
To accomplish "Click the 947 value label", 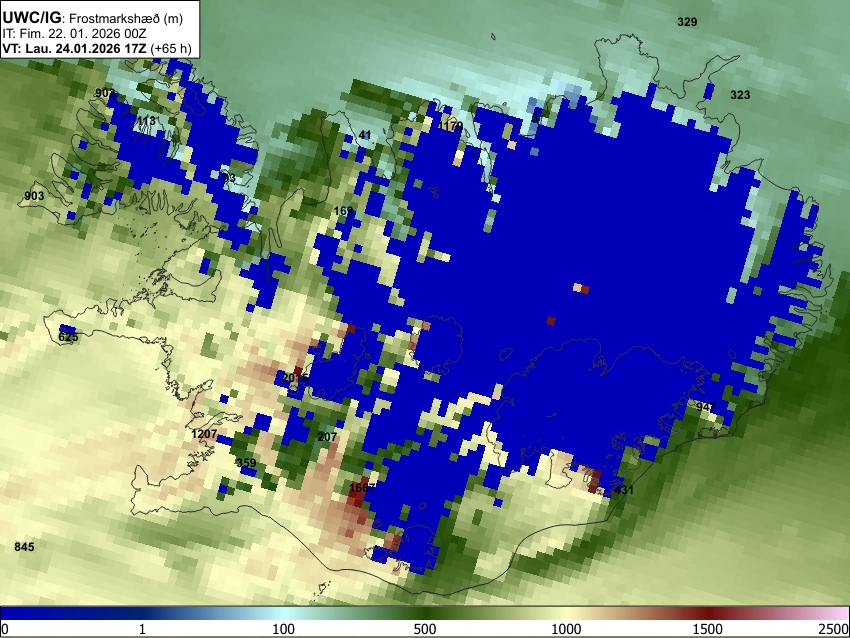I will point(706,407).
